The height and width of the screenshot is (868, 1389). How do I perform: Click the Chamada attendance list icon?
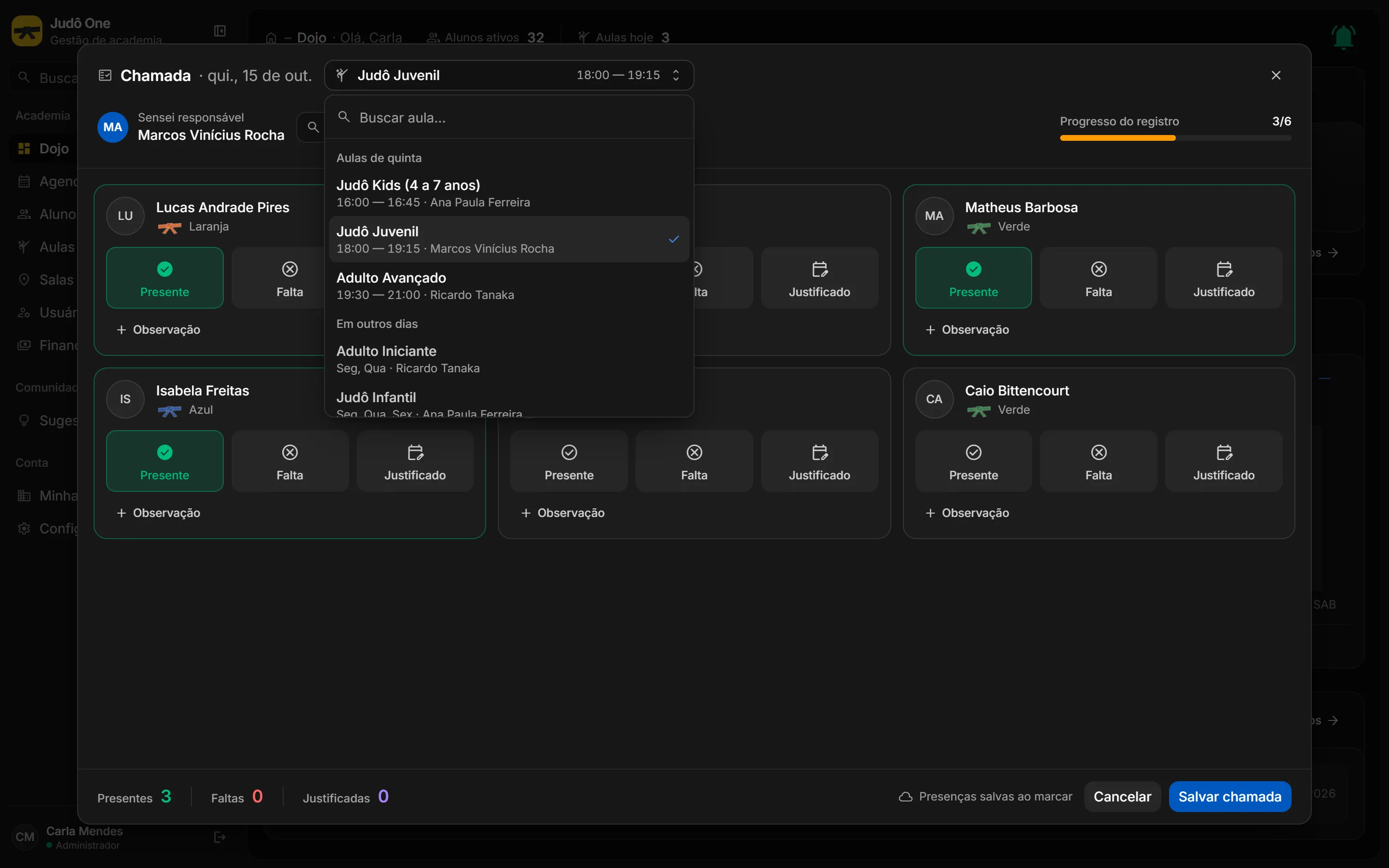coord(105,75)
